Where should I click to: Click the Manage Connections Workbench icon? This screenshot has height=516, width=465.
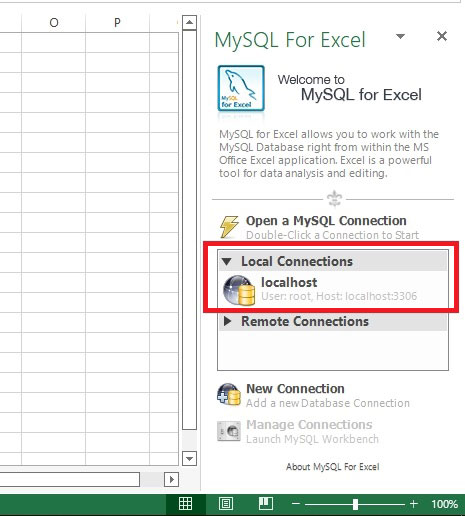[229, 431]
